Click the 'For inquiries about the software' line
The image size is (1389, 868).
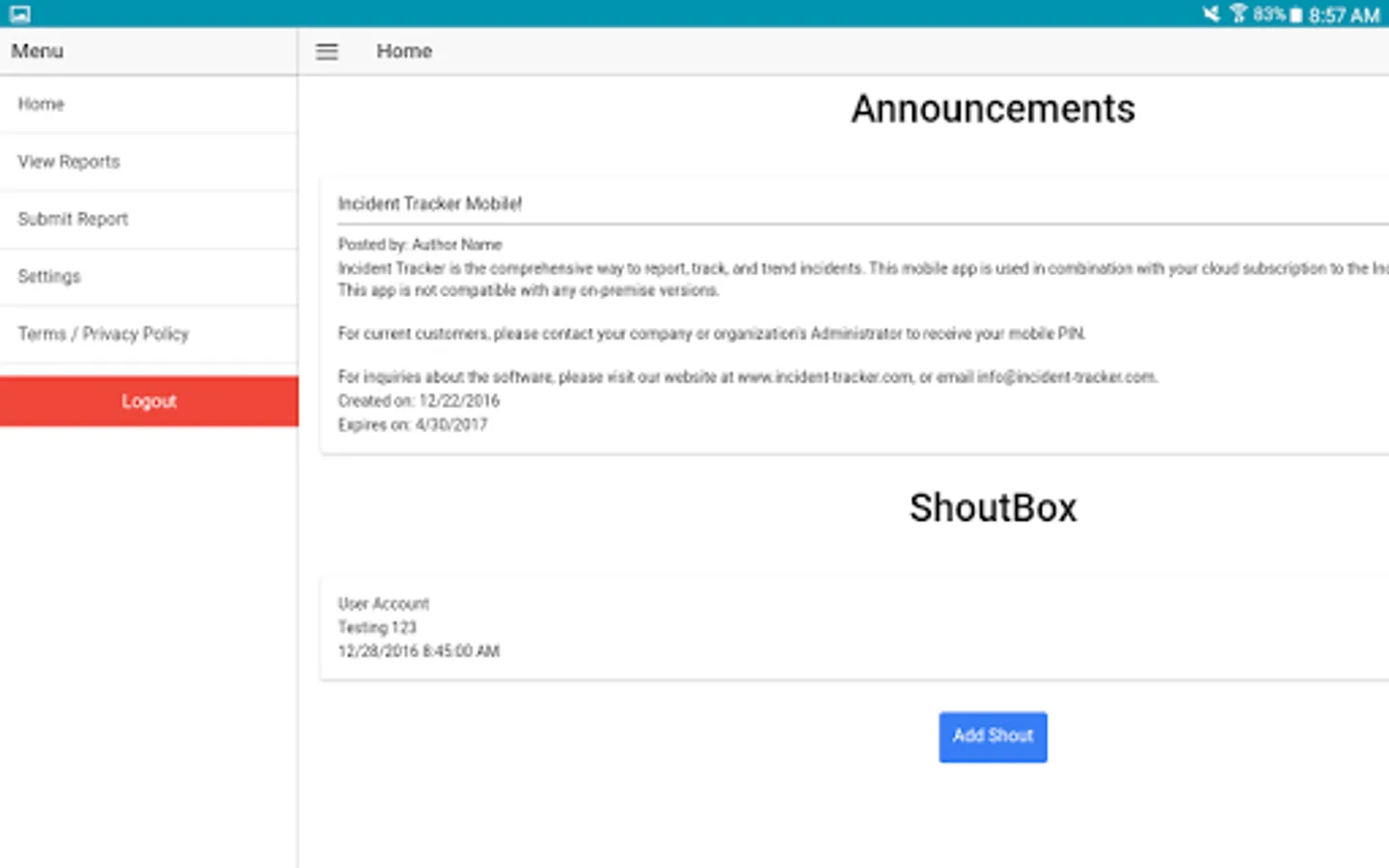click(x=748, y=377)
